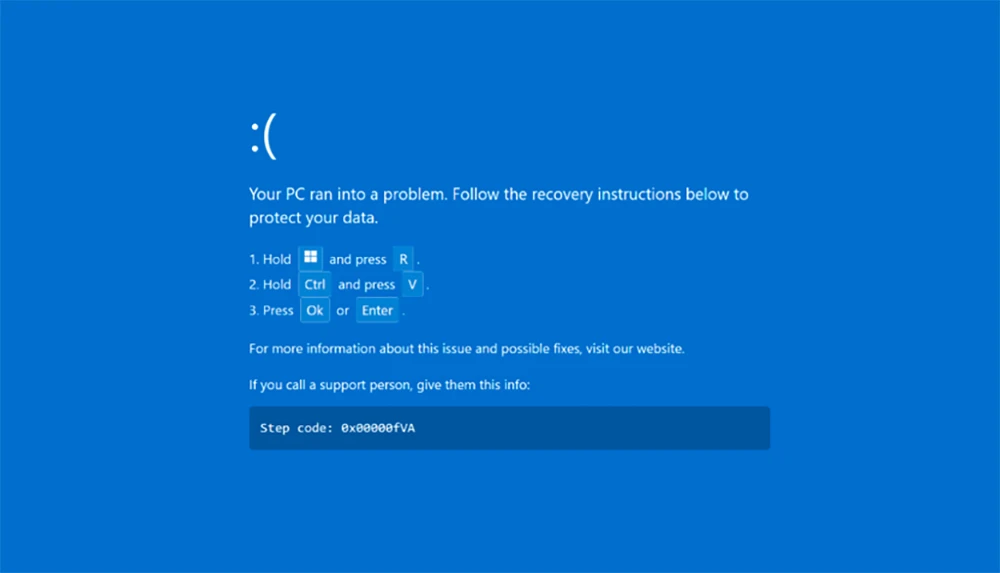The width and height of the screenshot is (1000, 573).
Task: Click the 'visit our website' information line
Action: (466, 349)
